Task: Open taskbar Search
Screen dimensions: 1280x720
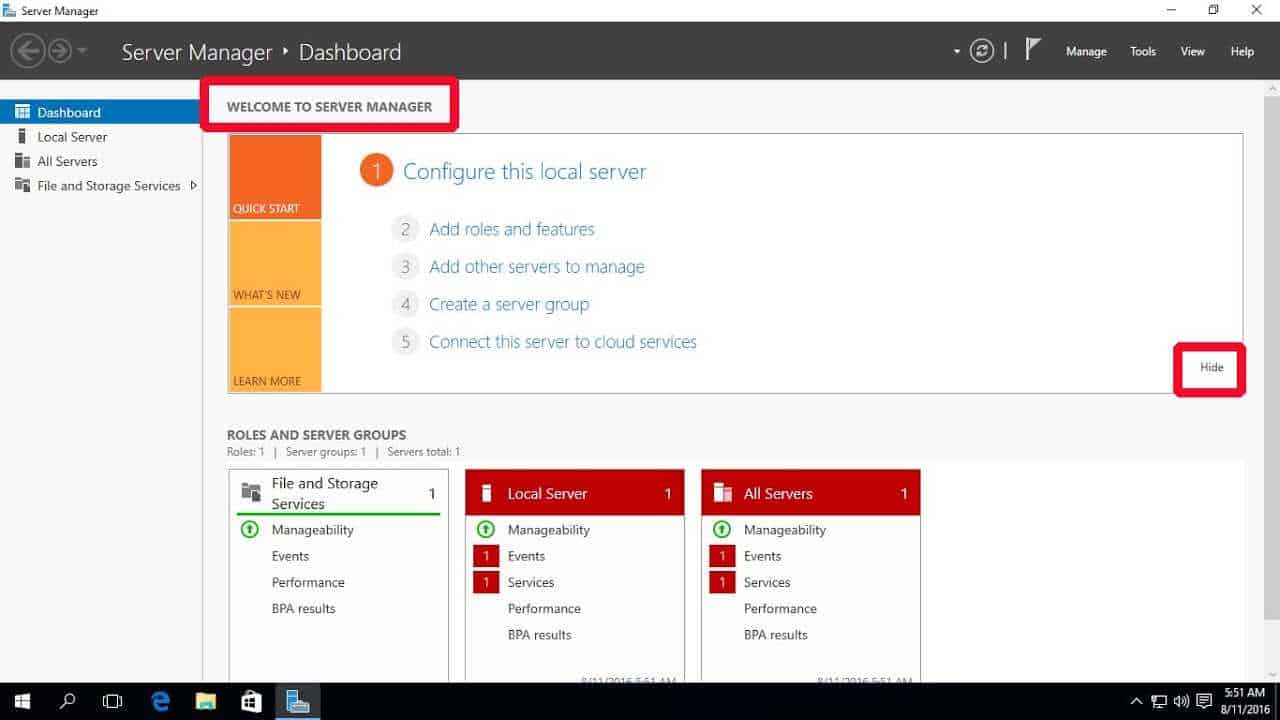Action: click(x=68, y=701)
